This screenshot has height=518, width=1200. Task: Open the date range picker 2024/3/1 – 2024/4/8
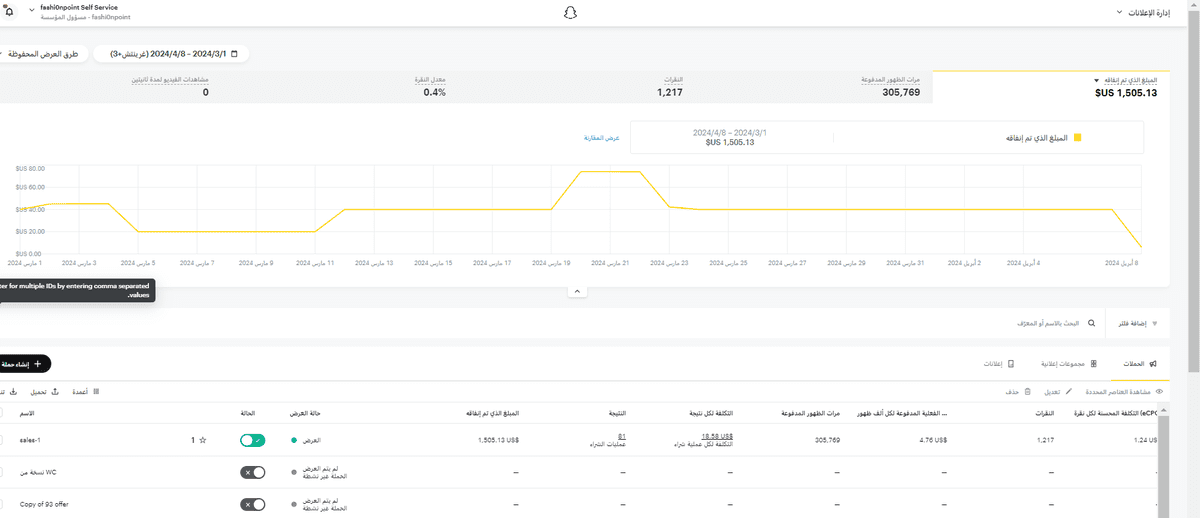point(172,53)
